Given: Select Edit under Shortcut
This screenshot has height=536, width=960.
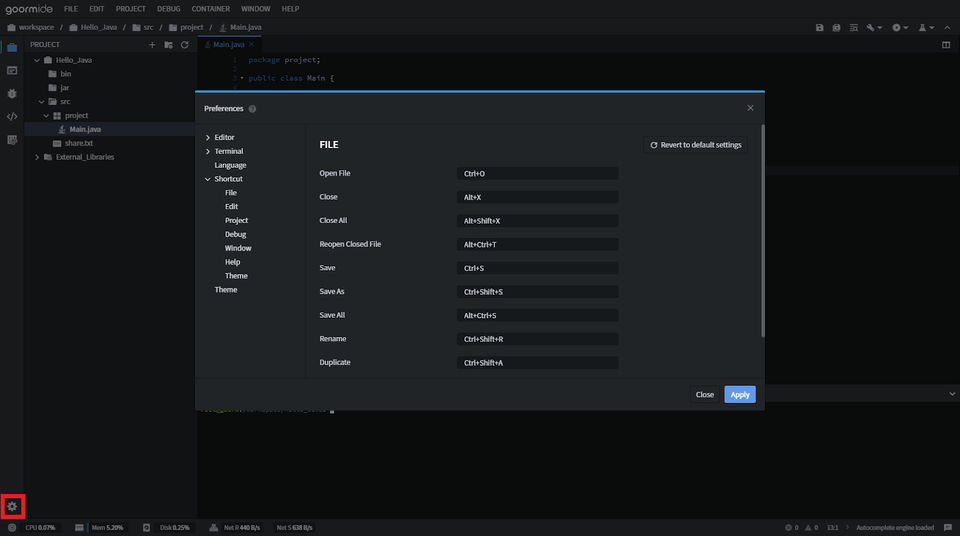Looking at the screenshot, I should coord(231,207).
